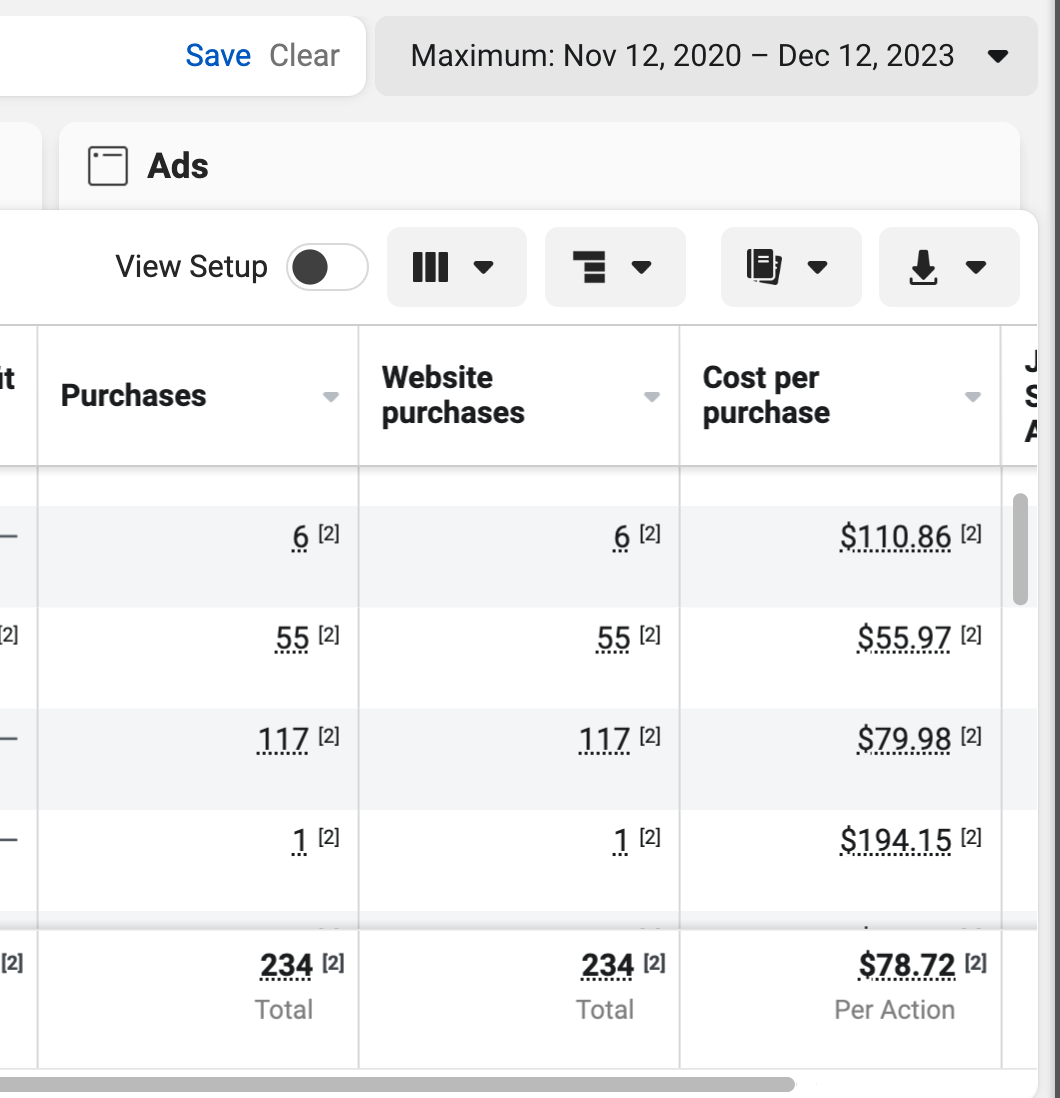
Task: Click footnote marker beside $78.72 total
Action: pos(976,963)
